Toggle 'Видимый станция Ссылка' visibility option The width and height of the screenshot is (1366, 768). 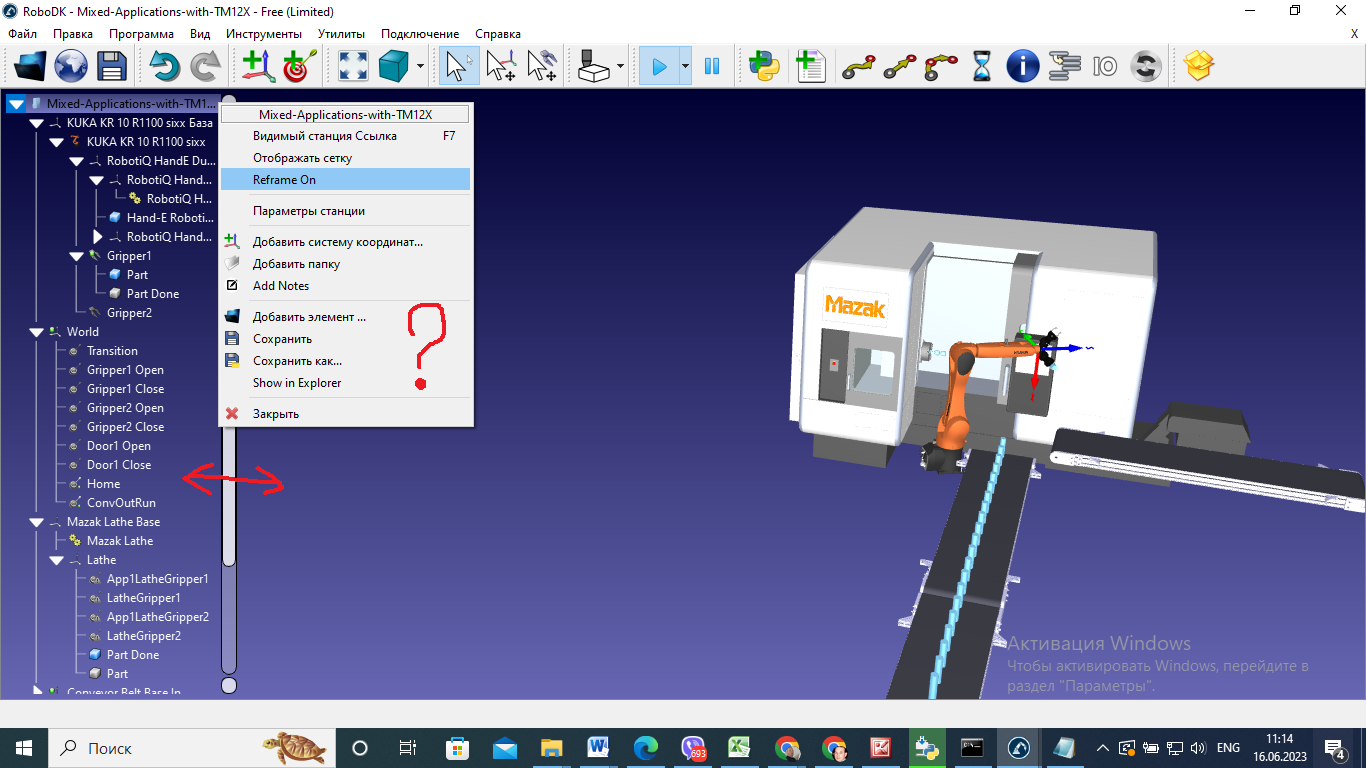pyautogui.click(x=324, y=136)
